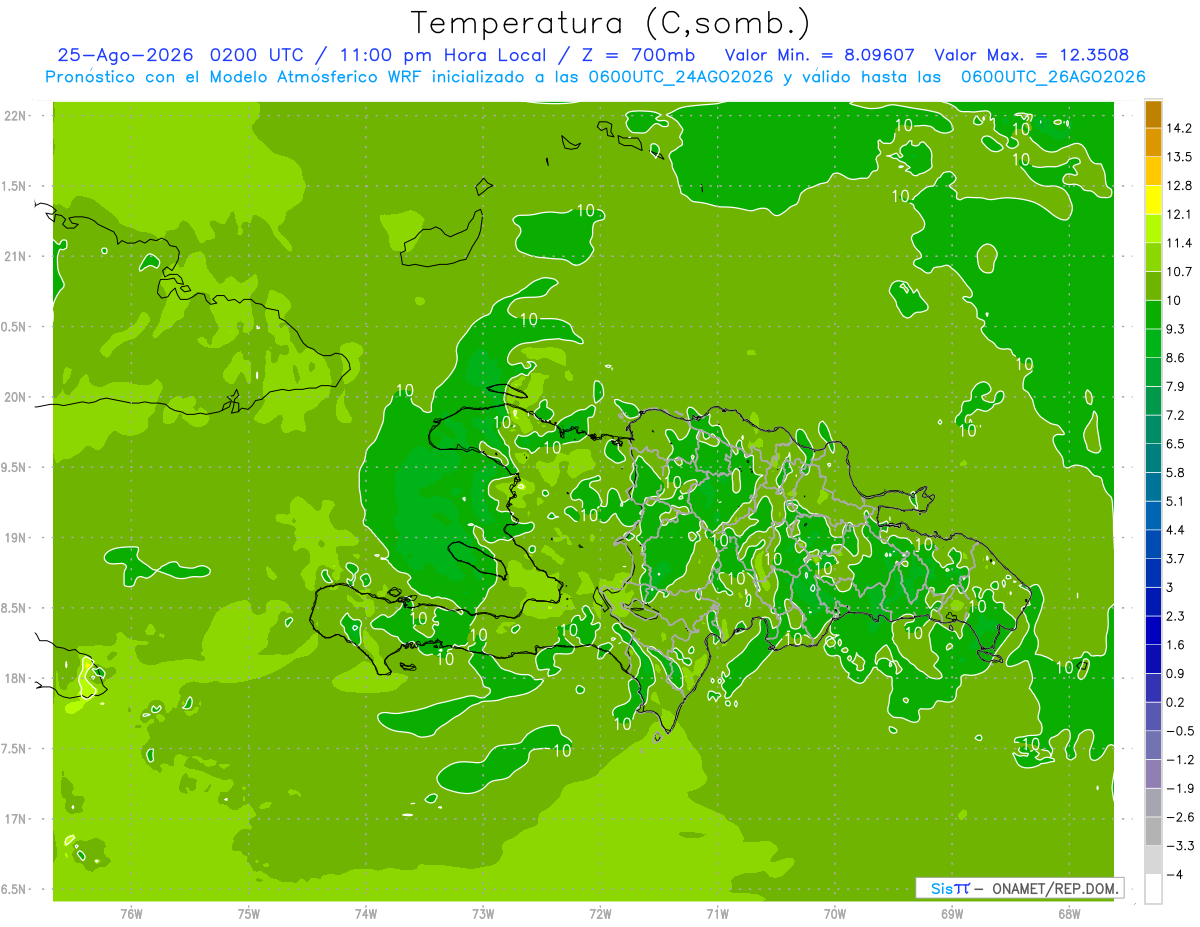Click the '21N' latitude label
The image size is (1200, 927).
click(x=15, y=257)
